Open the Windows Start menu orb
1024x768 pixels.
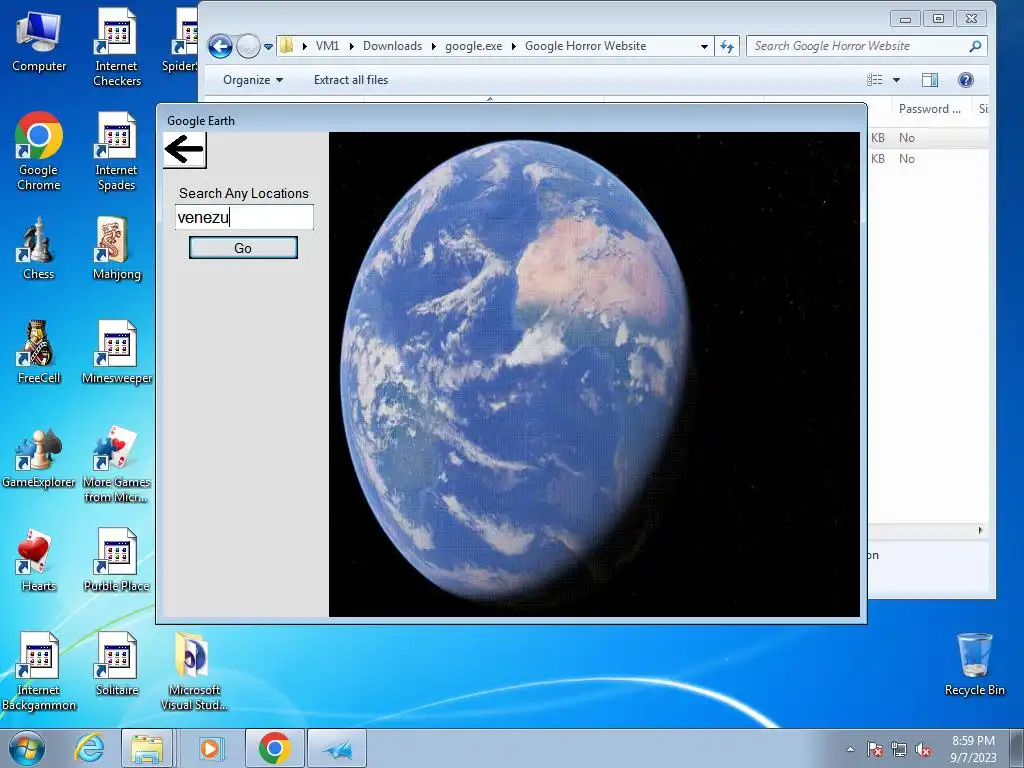(27, 748)
